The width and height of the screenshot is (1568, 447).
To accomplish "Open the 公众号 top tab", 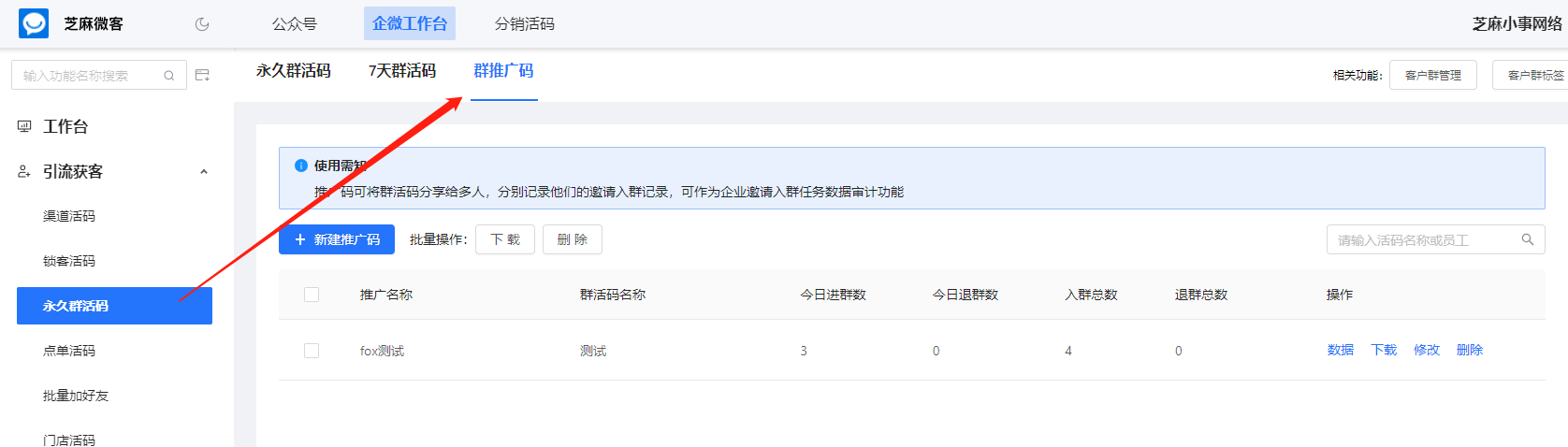I will [295, 23].
